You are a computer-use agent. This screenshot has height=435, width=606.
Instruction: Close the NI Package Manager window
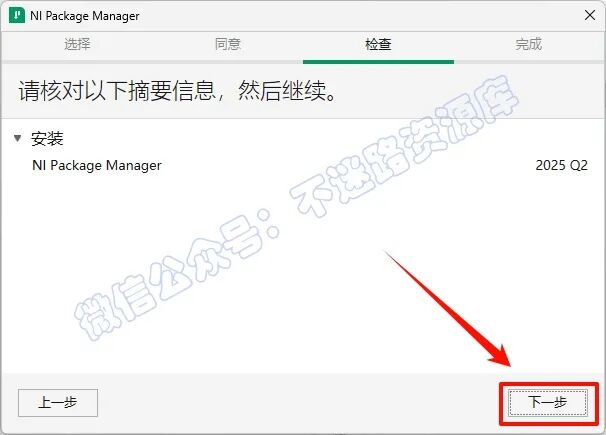(590, 15)
